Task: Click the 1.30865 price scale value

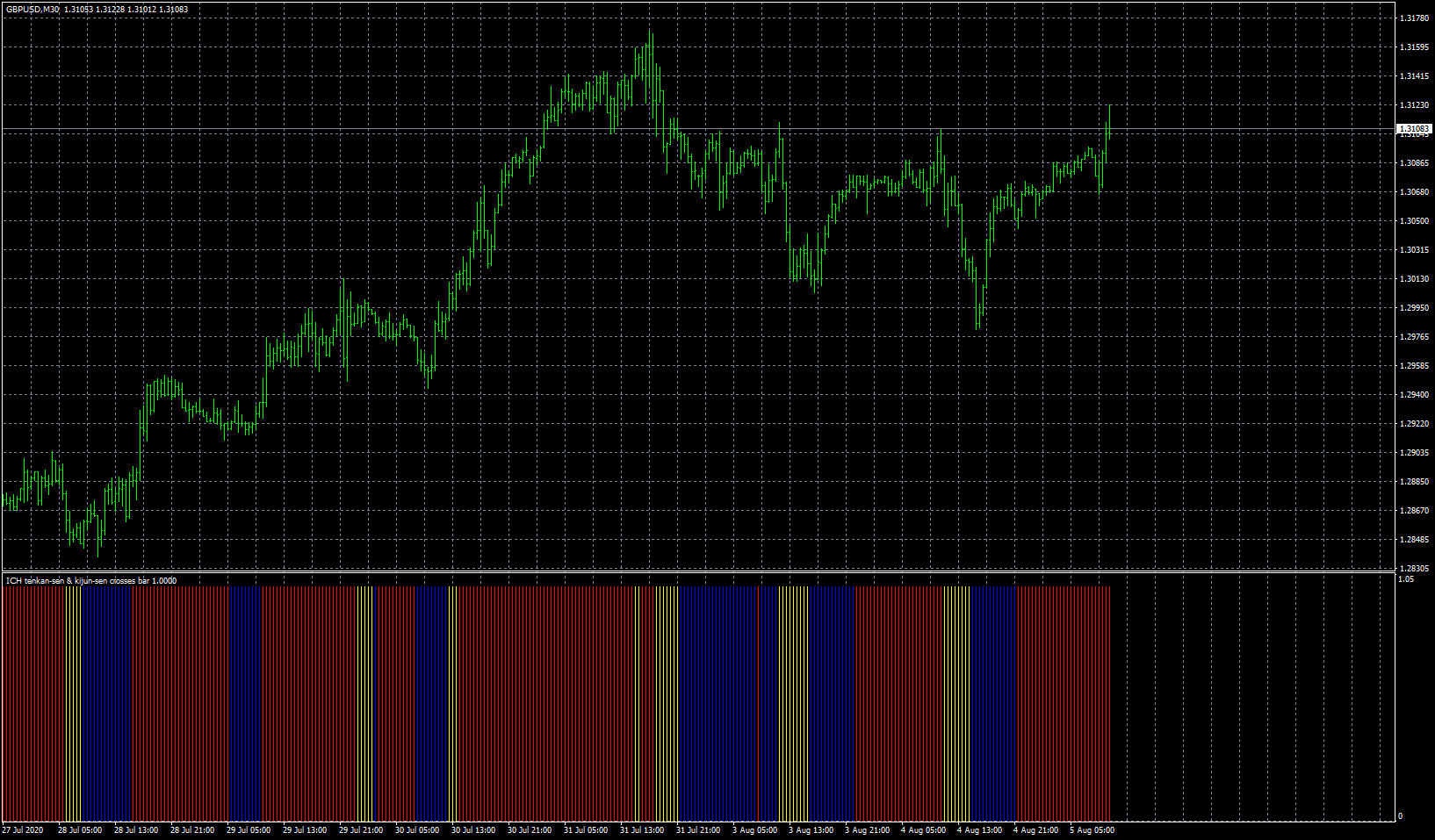Action: coord(1412,163)
